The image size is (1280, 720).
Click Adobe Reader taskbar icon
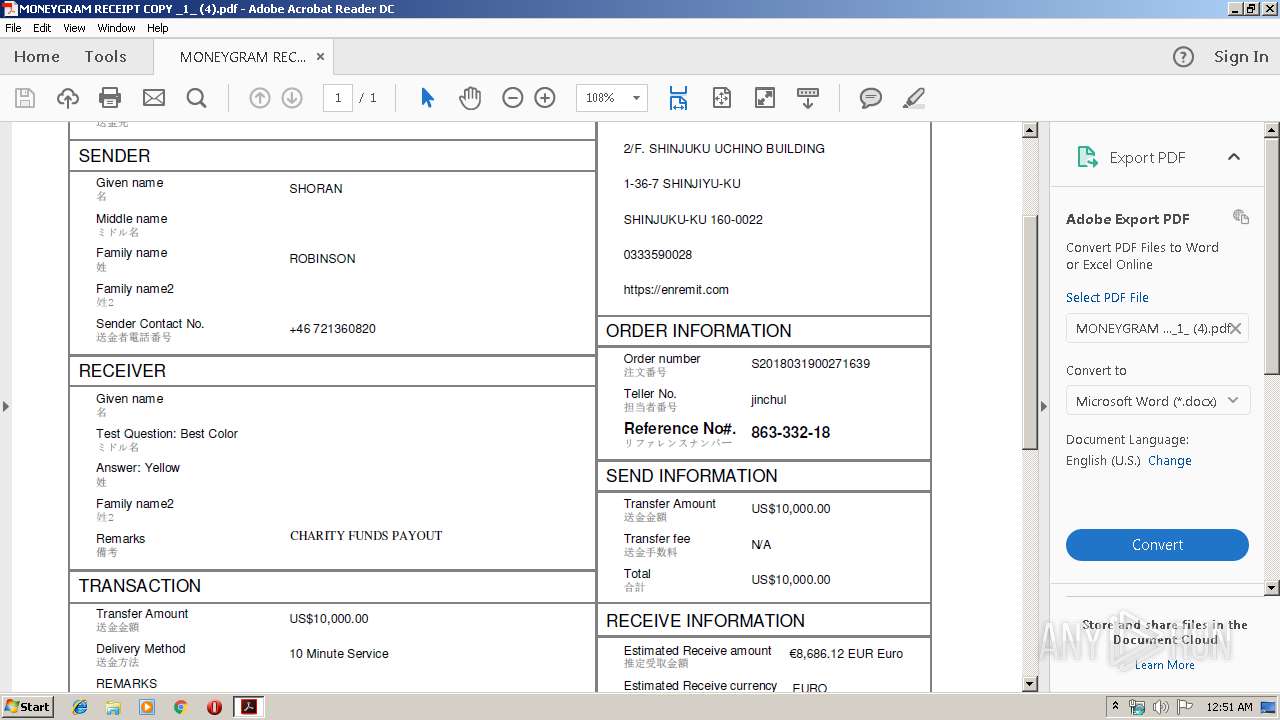click(x=248, y=707)
